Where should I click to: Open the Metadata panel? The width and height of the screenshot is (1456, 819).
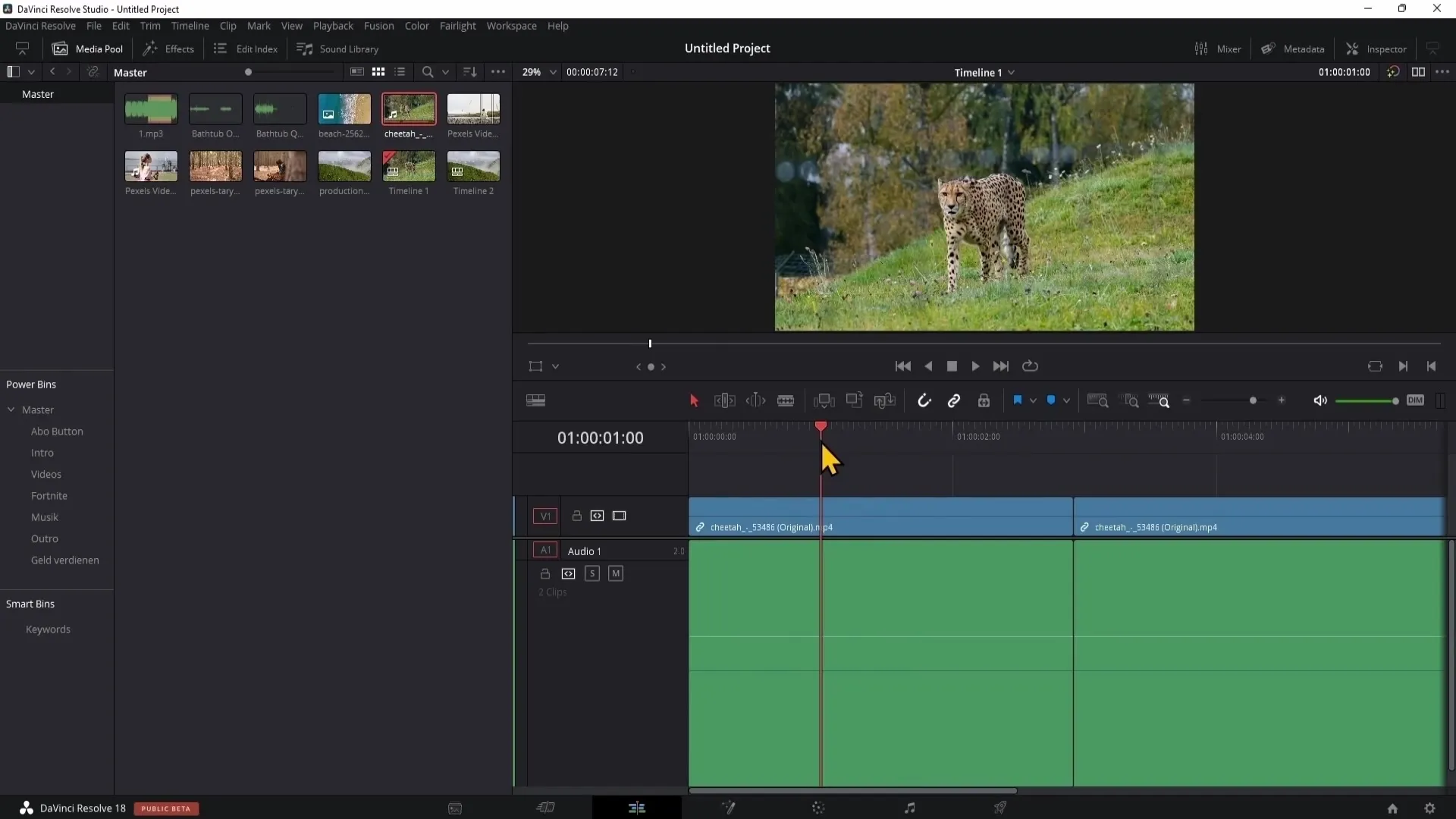coord(1293,49)
